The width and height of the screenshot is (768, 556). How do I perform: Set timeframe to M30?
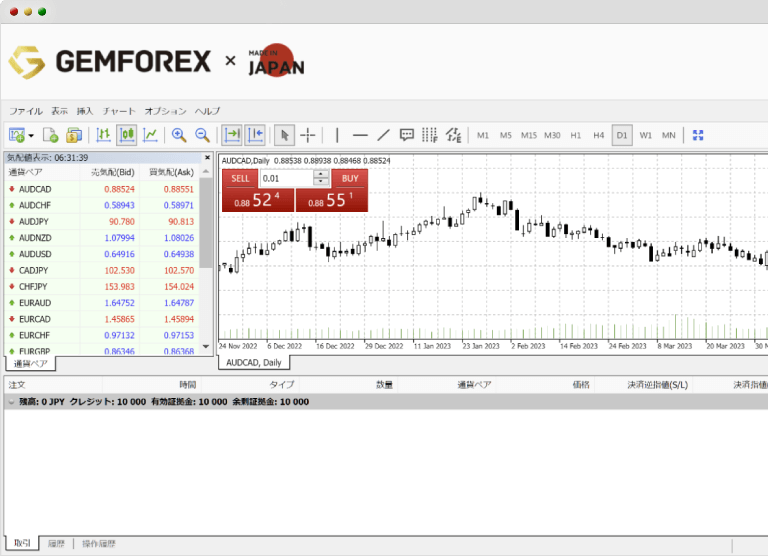pos(552,135)
